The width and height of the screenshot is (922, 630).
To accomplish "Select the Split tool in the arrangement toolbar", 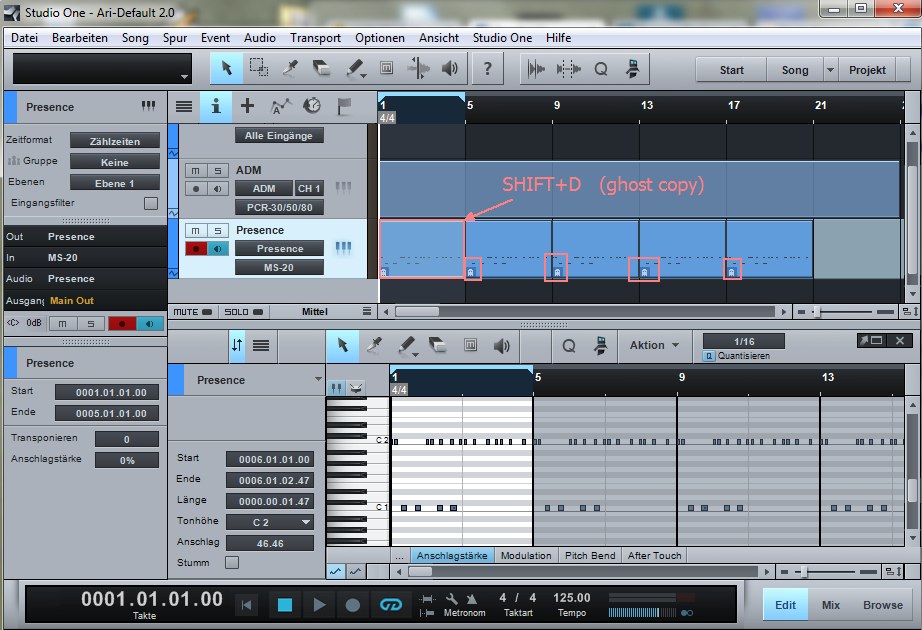I will point(290,68).
